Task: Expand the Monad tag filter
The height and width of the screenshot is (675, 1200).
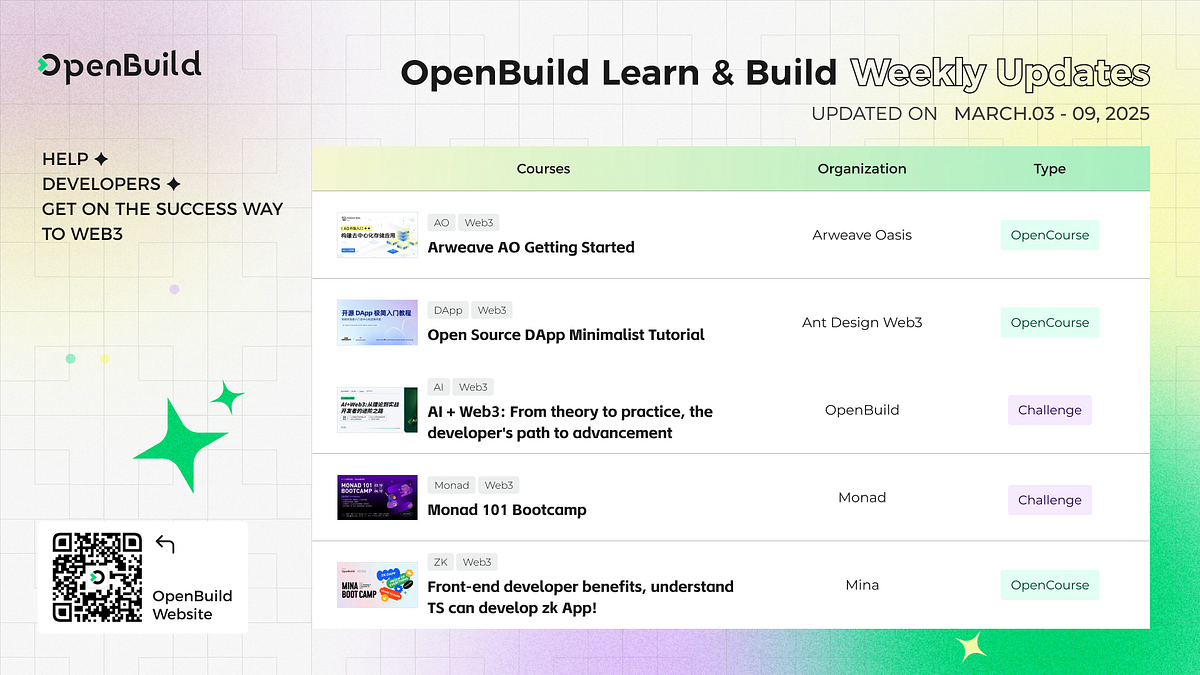Action: click(451, 484)
